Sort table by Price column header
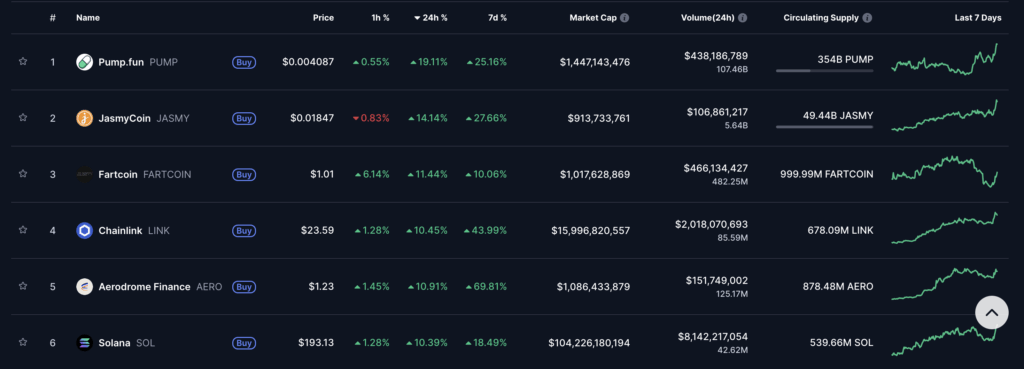Image resolution: width=1024 pixels, height=369 pixels. tap(323, 18)
